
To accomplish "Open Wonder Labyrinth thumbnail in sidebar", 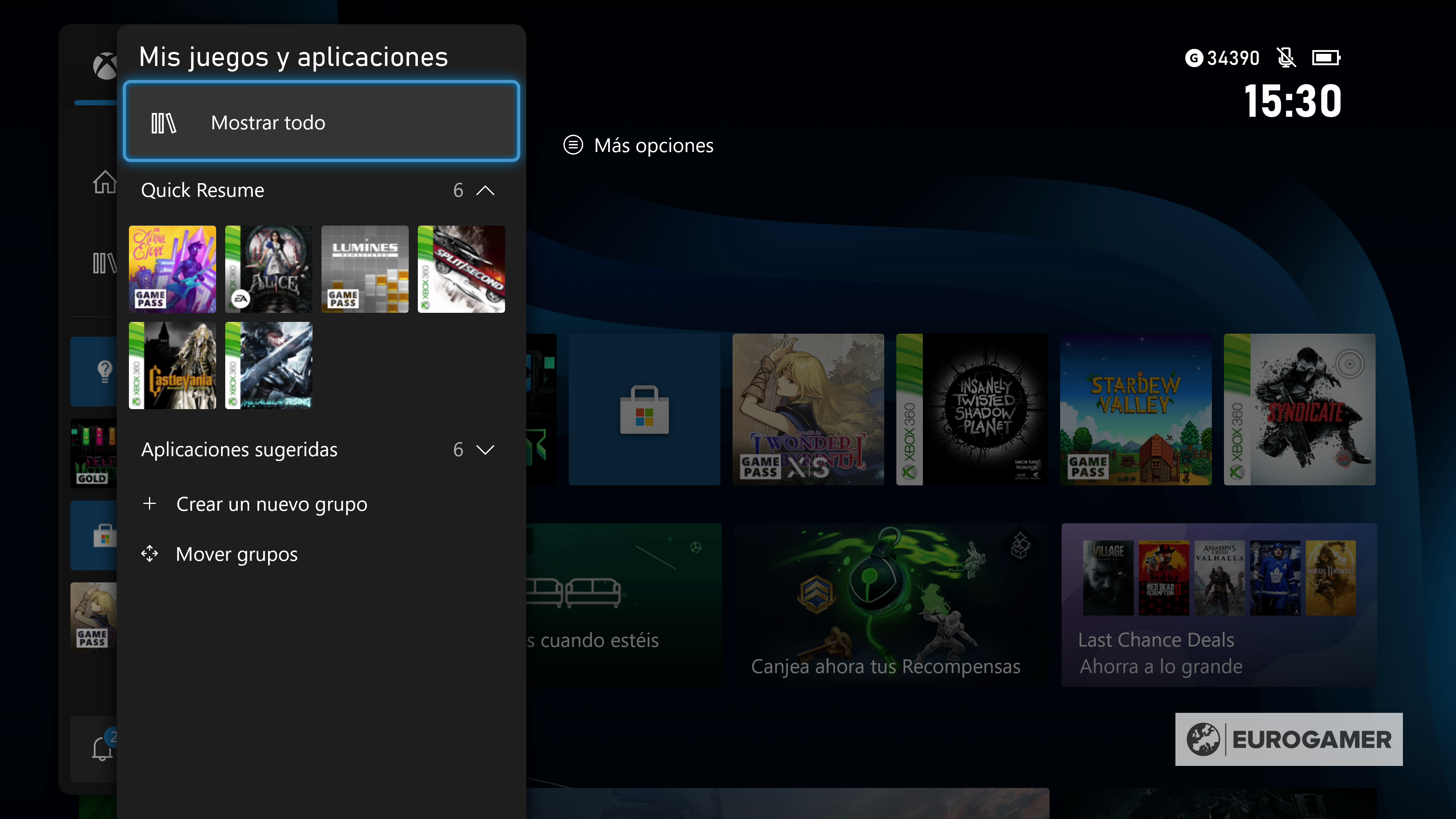I will 94,617.
